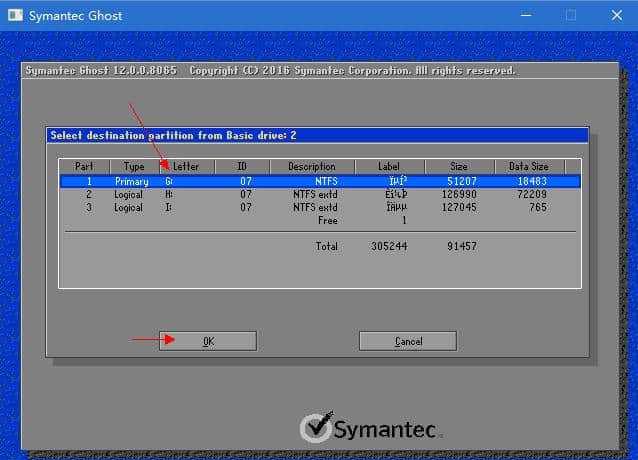
Task: Click the 'Total' label
Action: [327, 246]
